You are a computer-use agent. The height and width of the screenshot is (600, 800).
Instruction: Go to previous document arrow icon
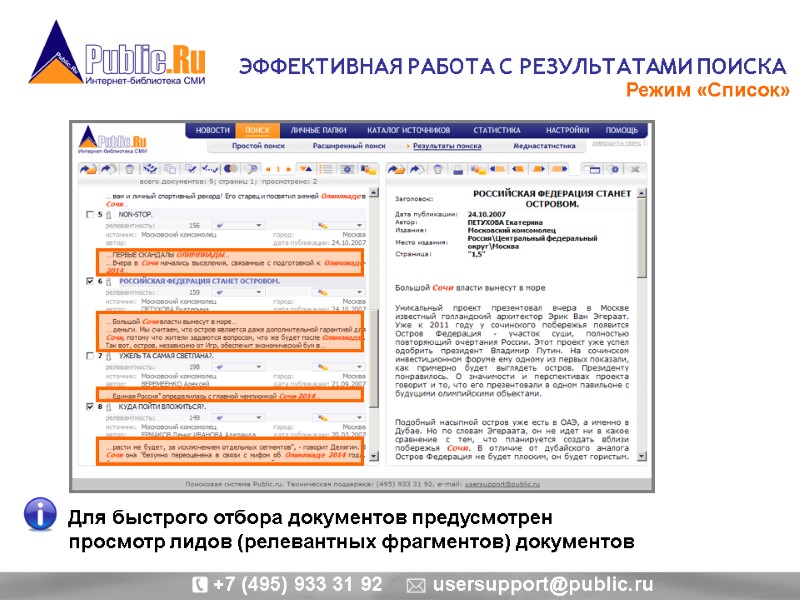point(518,169)
